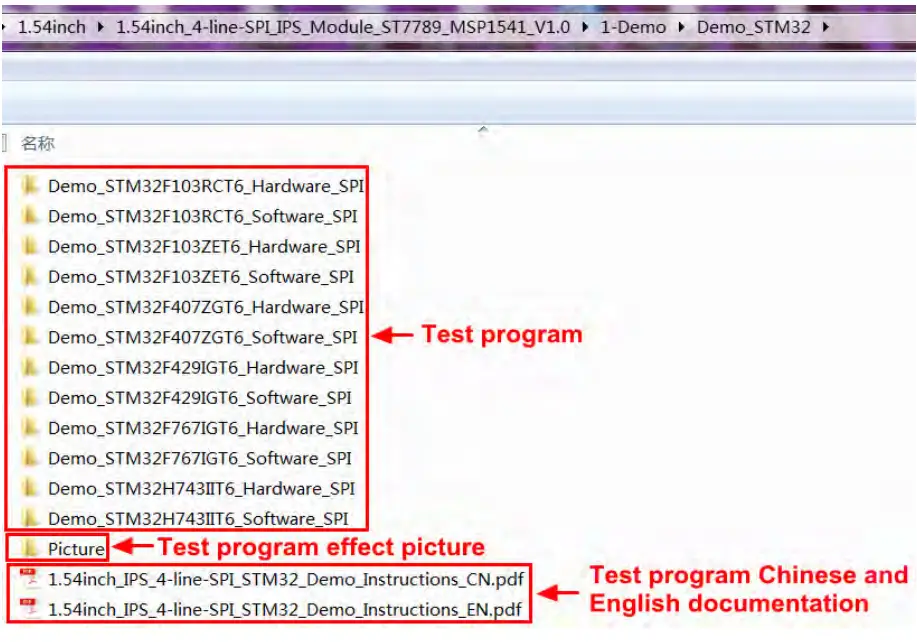Click PDF icon of Demo_Instructions_CN file

point(29,578)
